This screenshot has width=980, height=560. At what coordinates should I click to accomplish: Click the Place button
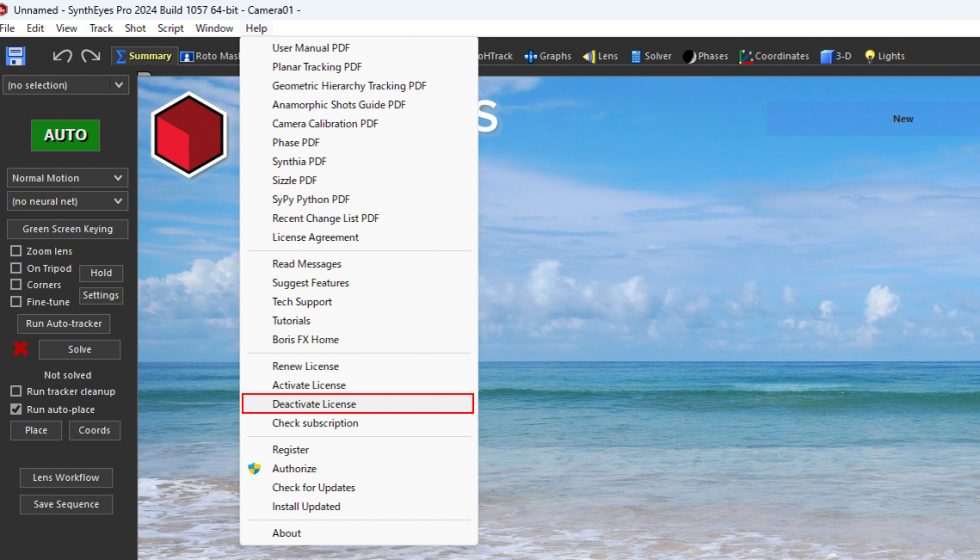click(x=36, y=430)
